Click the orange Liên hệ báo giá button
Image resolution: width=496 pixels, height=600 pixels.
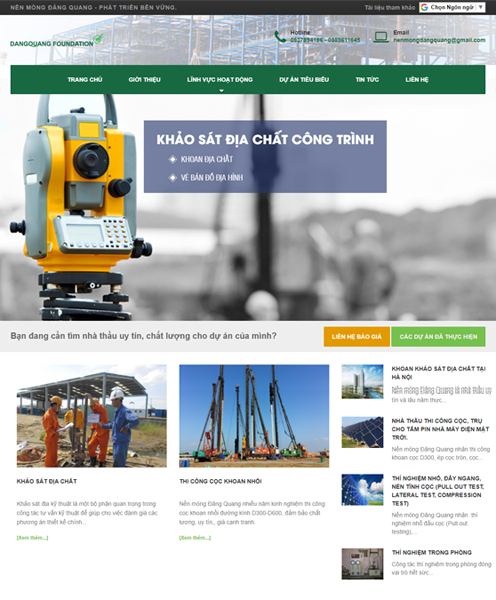click(357, 337)
